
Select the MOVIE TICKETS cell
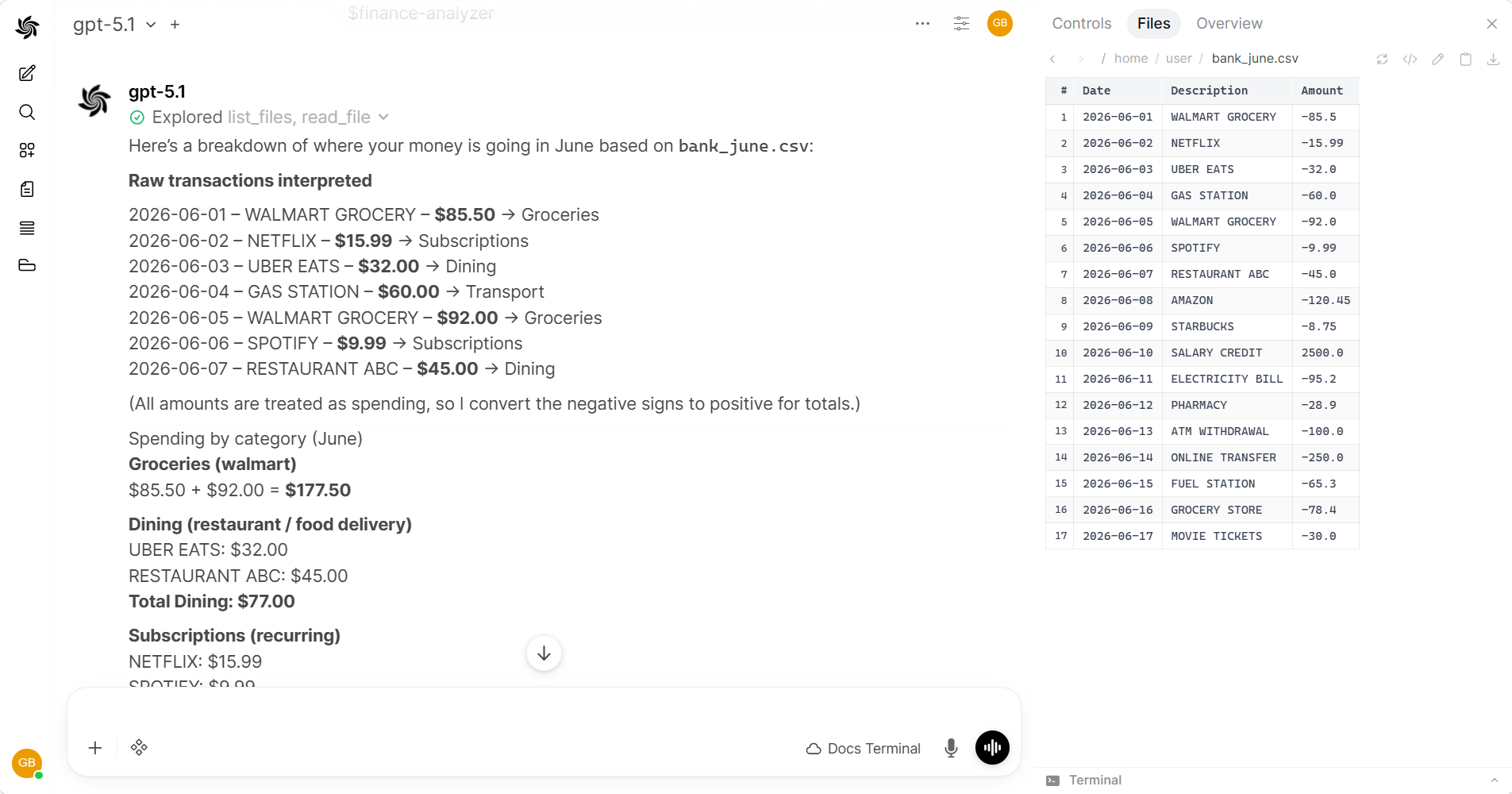tap(1227, 536)
